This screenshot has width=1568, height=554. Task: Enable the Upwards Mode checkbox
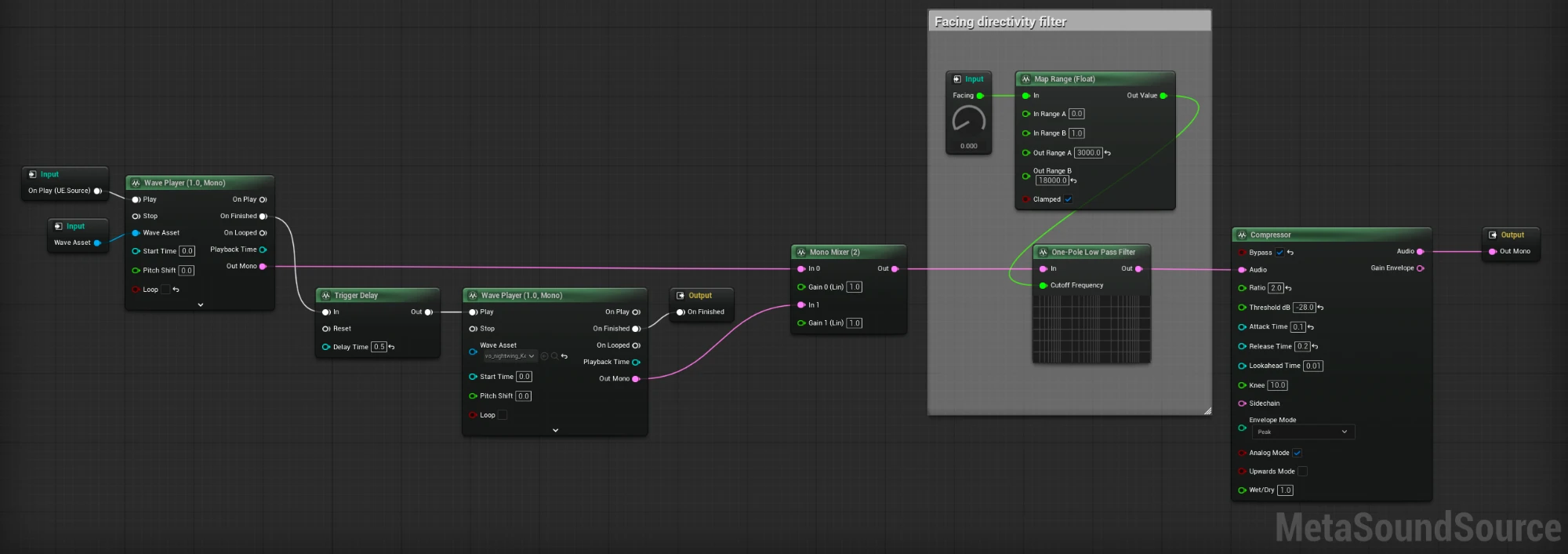click(x=1302, y=472)
